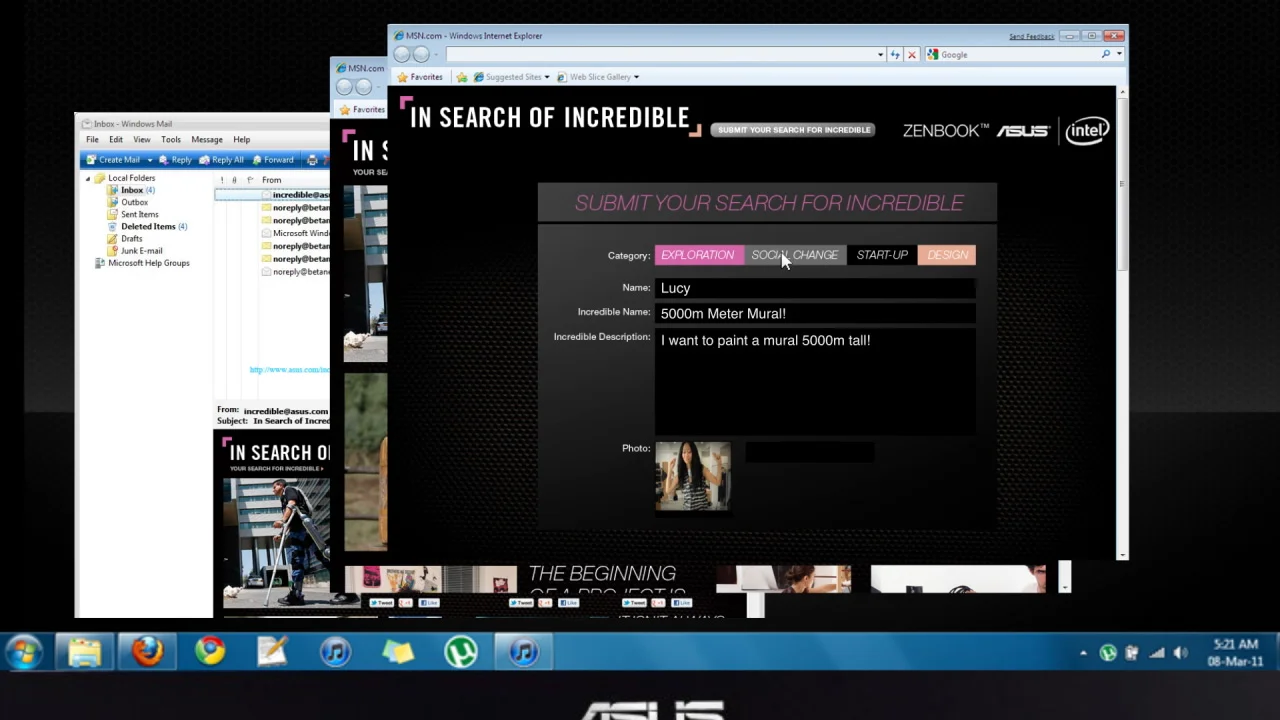The width and height of the screenshot is (1280, 720).
Task: Select the Start-Up category
Action: click(x=882, y=255)
